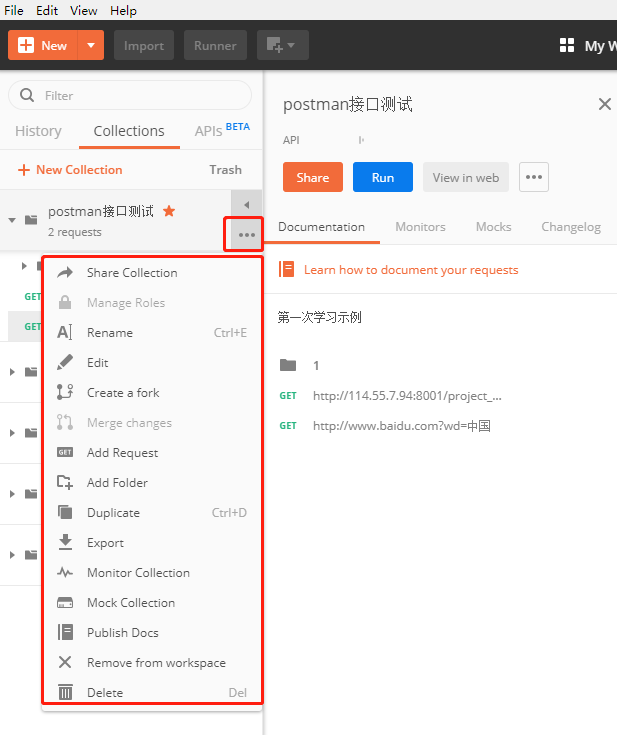Click the orange documentation book icon
Image resolution: width=617 pixels, height=735 pixels.
286,270
